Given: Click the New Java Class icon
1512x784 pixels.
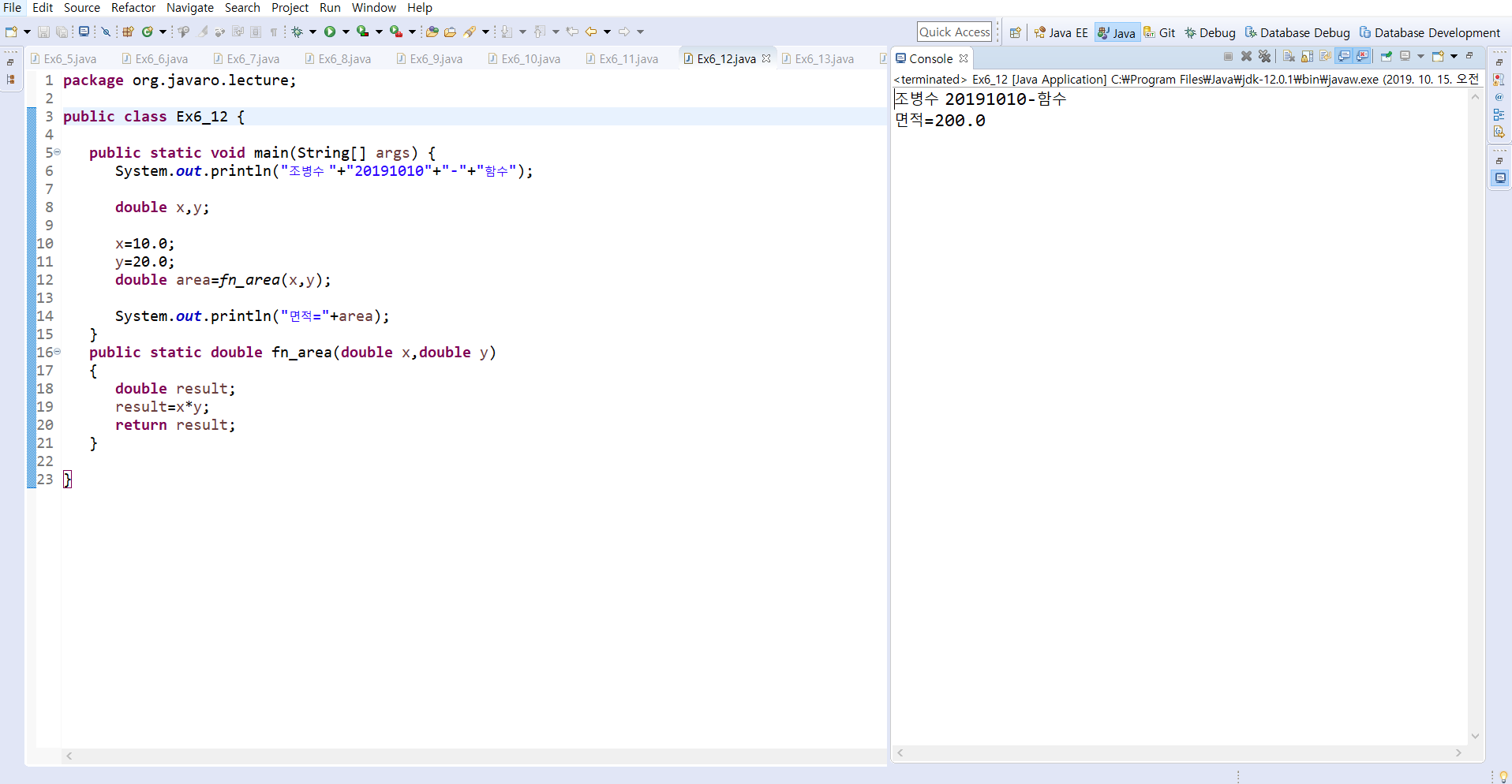Looking at the screenshot, I should [147, 32].
